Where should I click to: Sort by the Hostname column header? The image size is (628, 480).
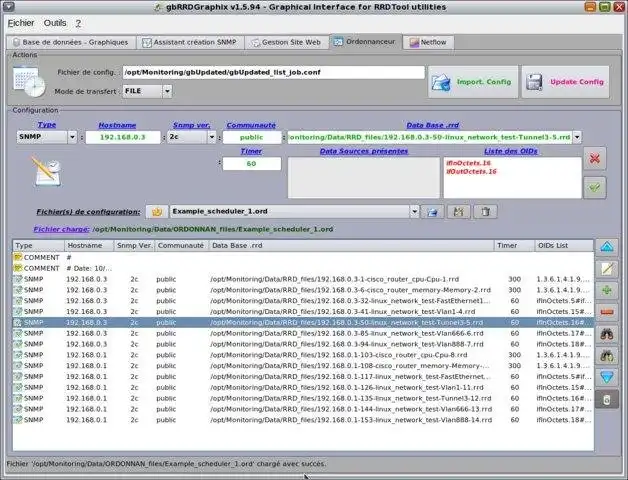89,246
